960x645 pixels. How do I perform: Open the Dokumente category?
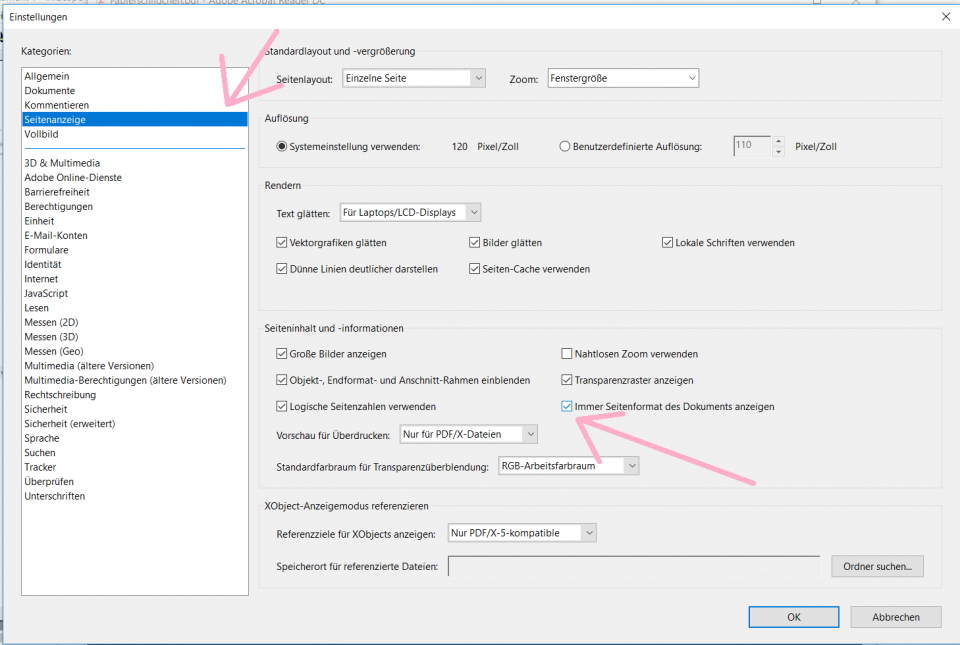(x=50, y=91)
